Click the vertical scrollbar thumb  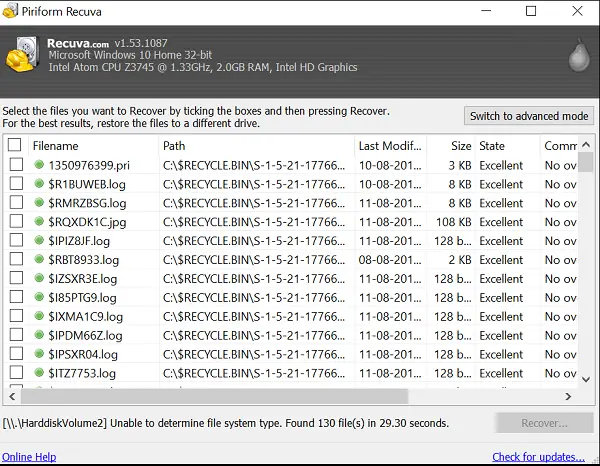coord(586,162)
